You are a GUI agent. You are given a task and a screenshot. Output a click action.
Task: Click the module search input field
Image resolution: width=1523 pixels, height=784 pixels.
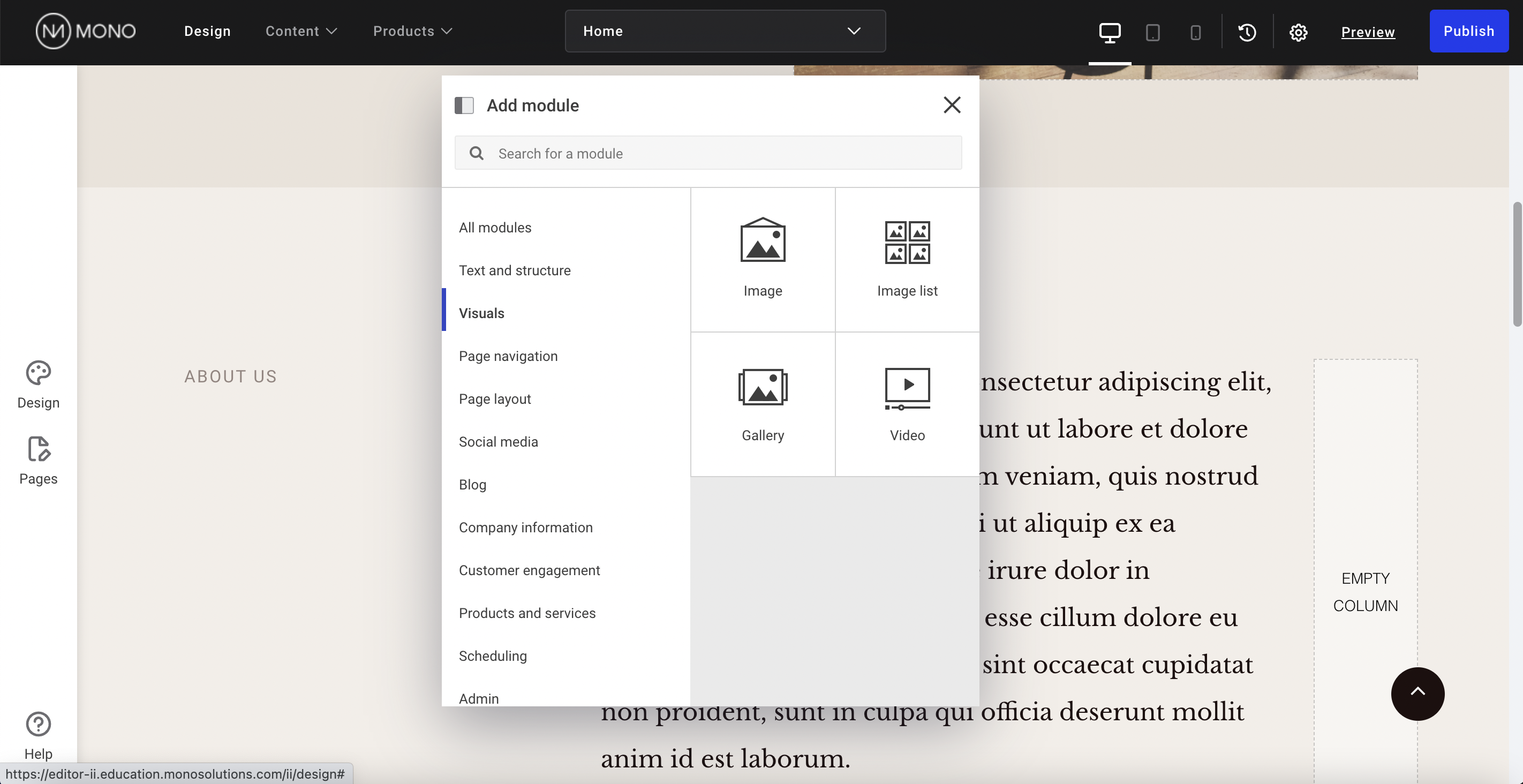pos(708,153)
